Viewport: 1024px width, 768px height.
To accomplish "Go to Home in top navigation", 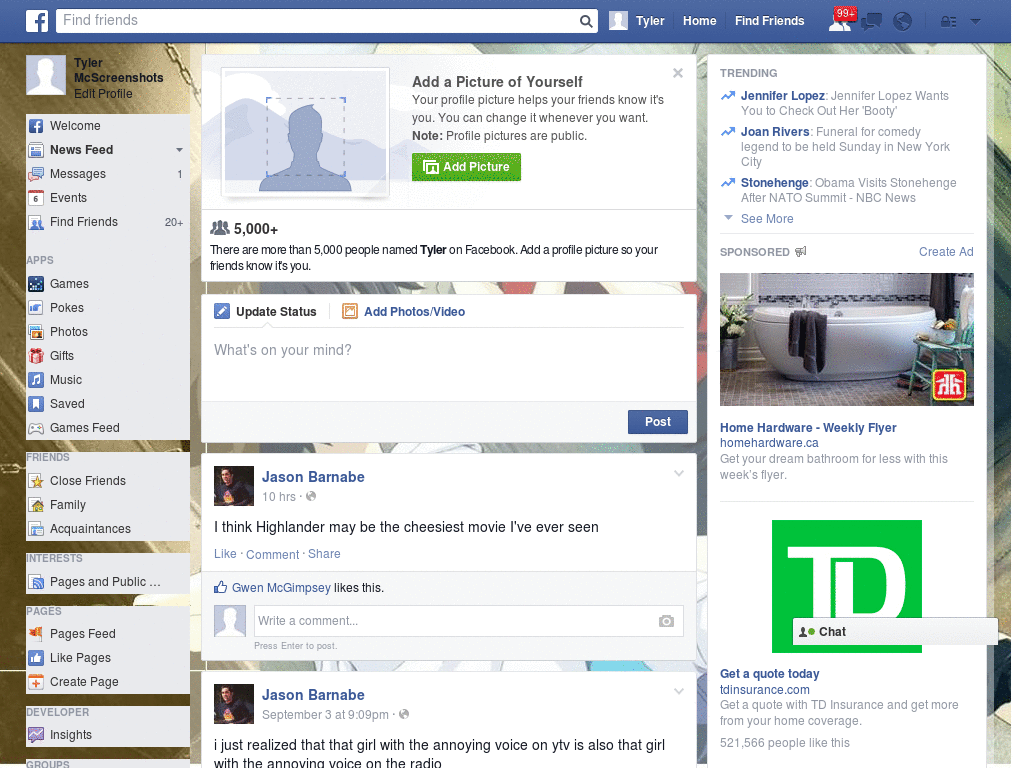I will point(699,21).
